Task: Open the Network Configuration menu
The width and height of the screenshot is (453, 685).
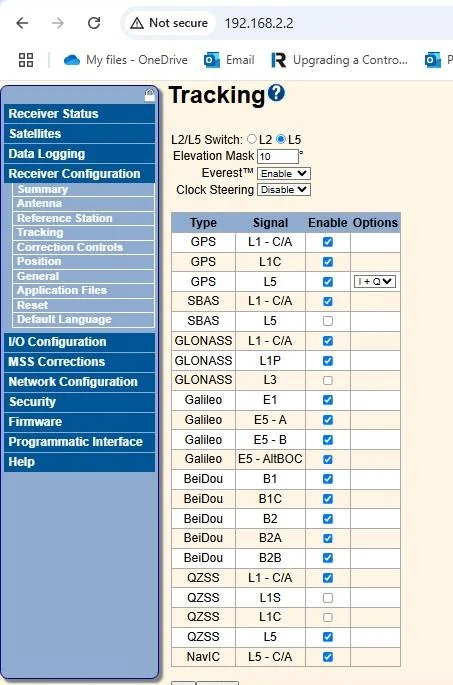Action: tap(80, 382)
